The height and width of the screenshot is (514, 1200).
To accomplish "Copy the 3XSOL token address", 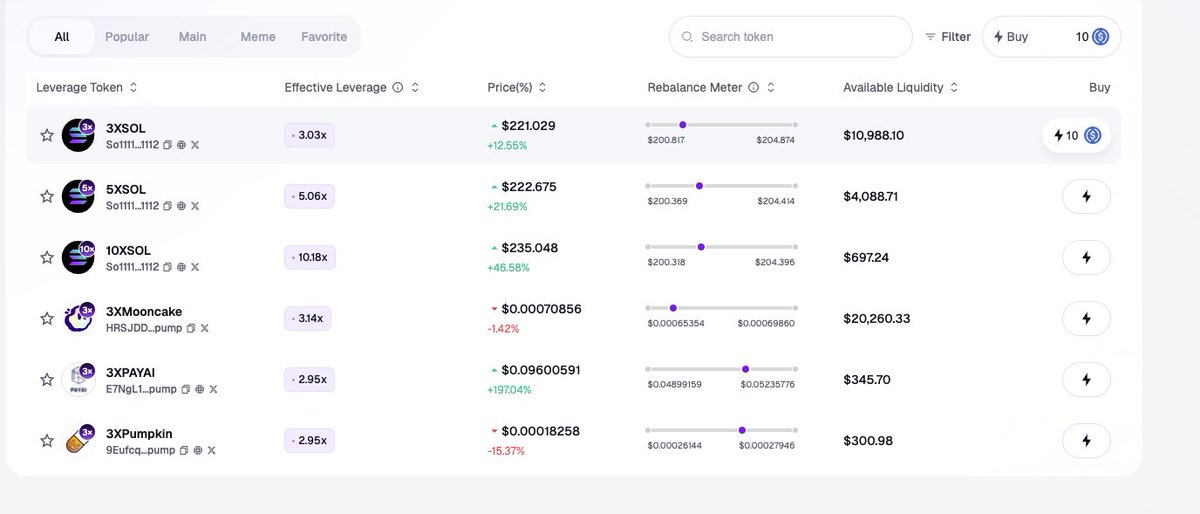I will coord(168,145).
